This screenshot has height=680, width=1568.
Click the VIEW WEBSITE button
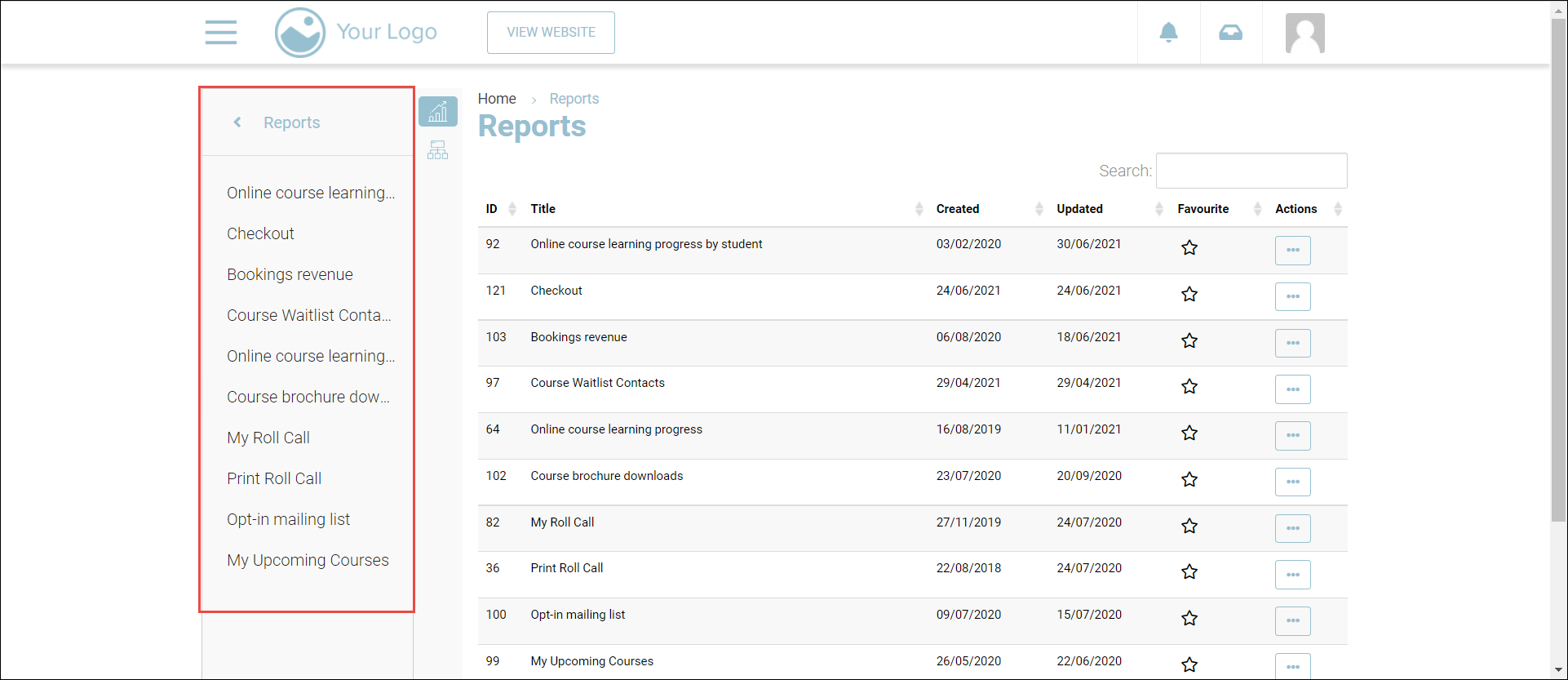(551, 33)
